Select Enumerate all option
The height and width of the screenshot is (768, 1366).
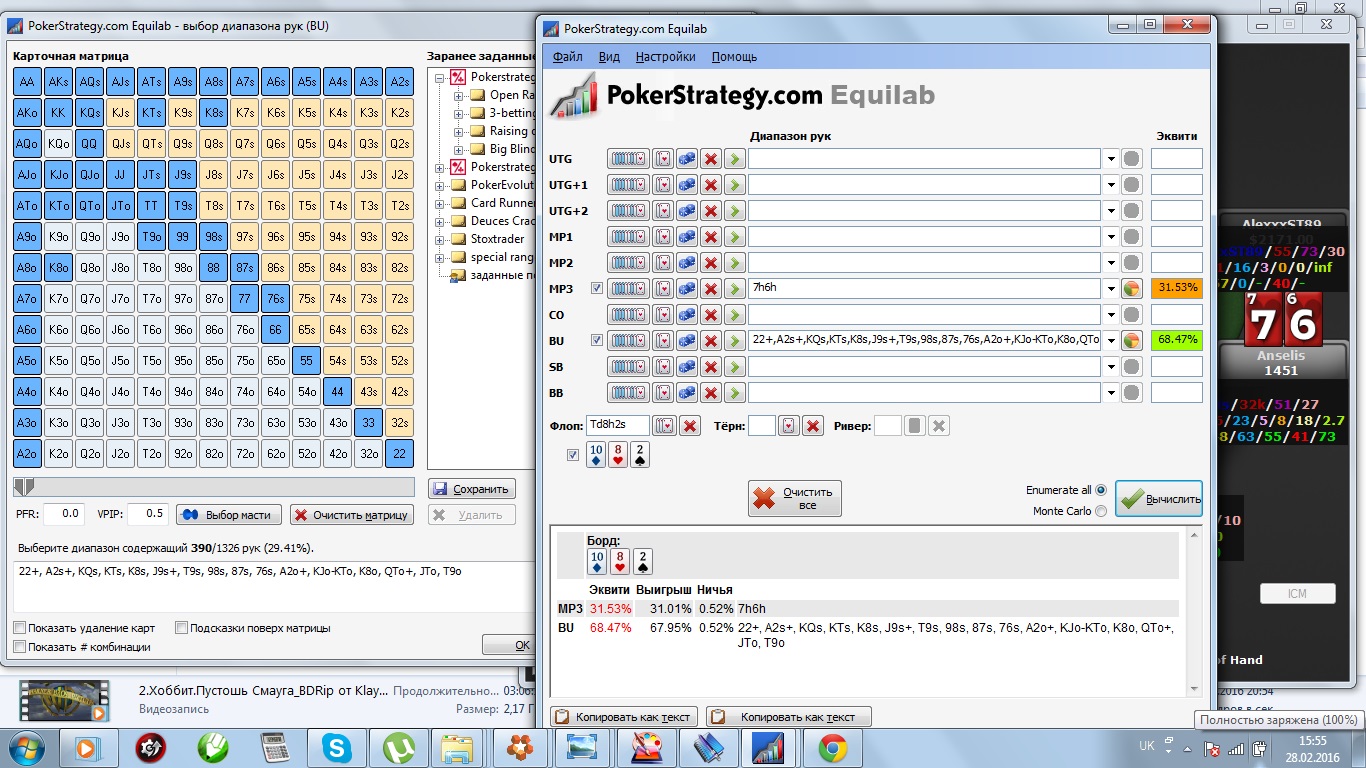coord(1101,490)
